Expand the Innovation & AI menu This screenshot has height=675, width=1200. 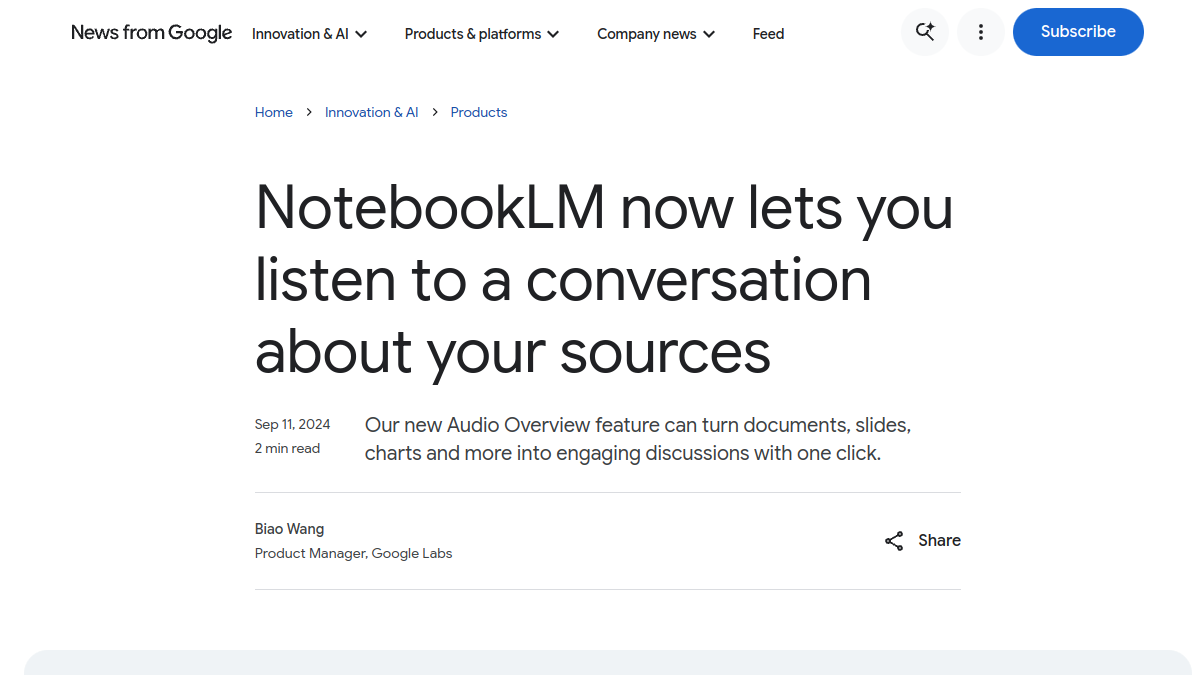(x=310, y=34)
